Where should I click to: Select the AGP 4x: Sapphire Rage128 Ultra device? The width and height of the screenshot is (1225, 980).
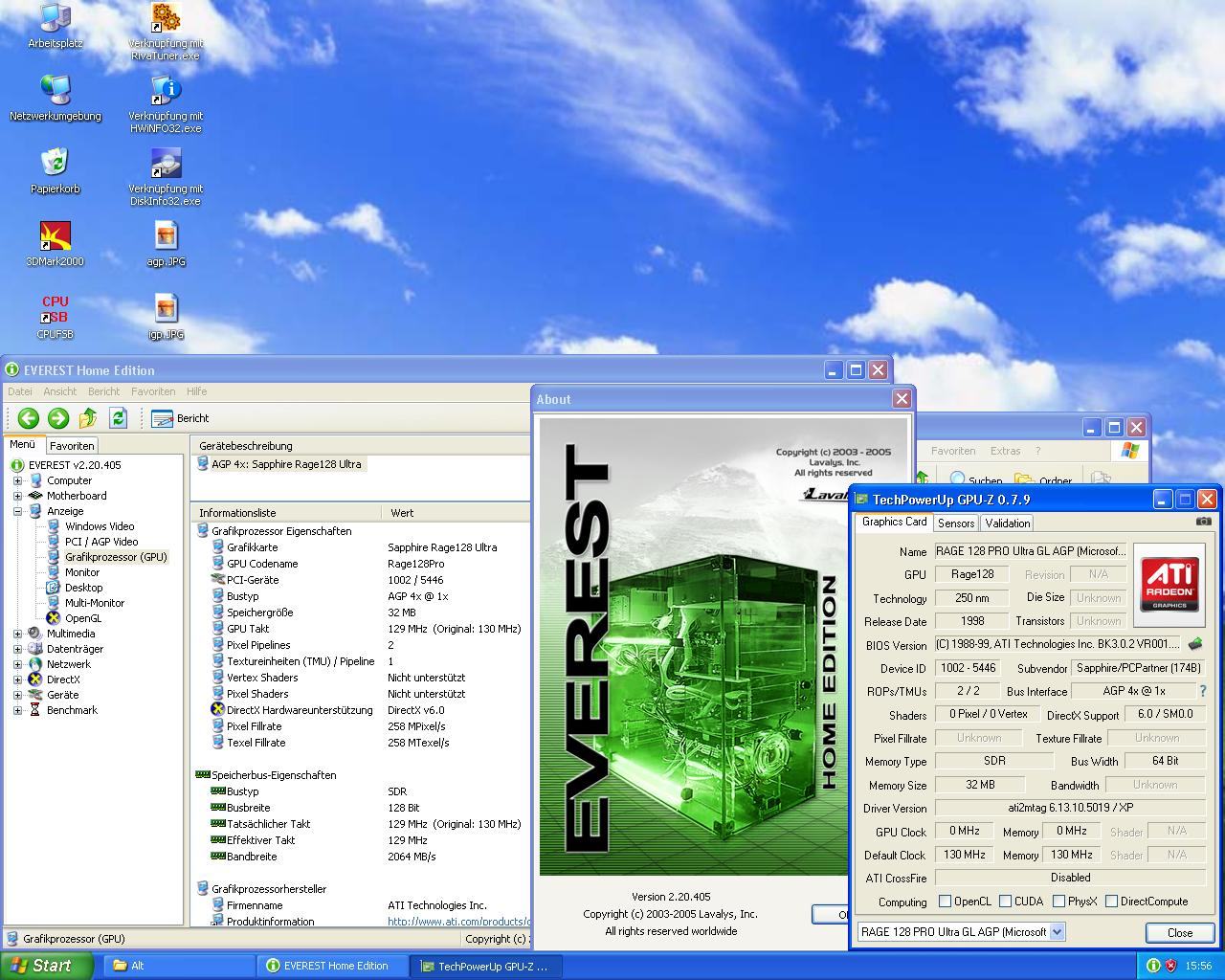point(279,464)
